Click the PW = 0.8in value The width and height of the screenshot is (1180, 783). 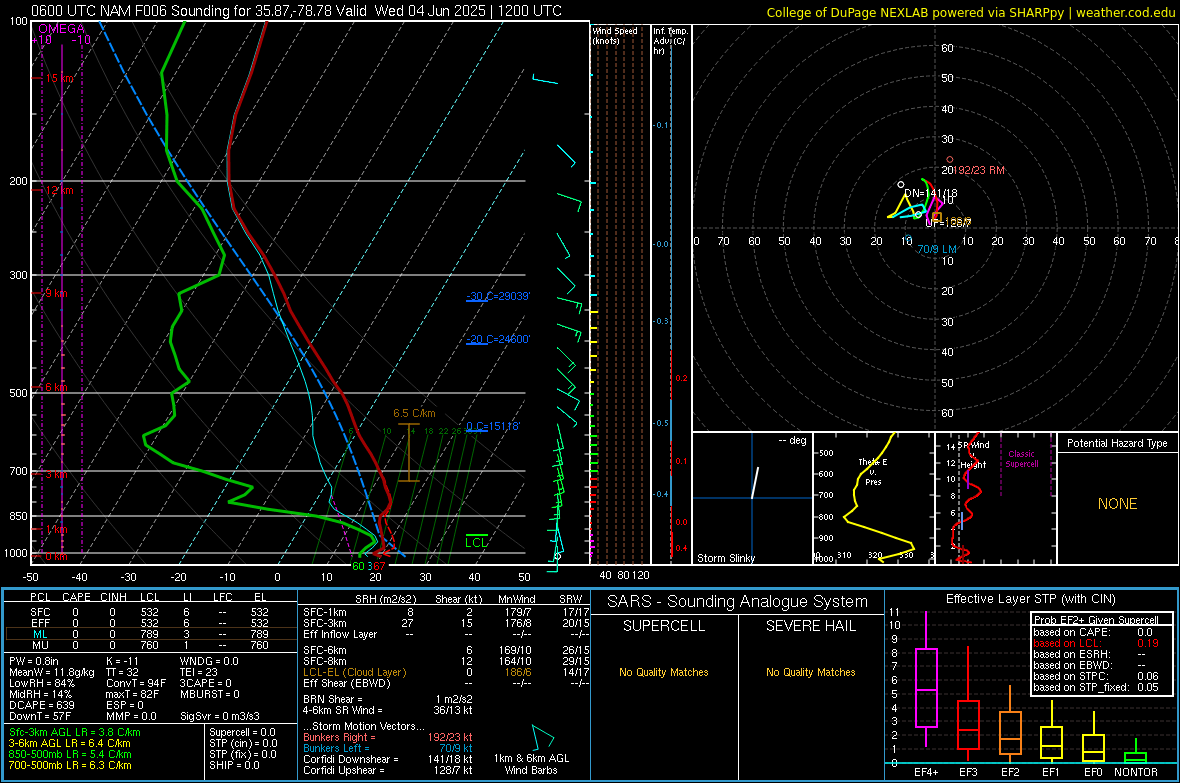tap(34, 661)
